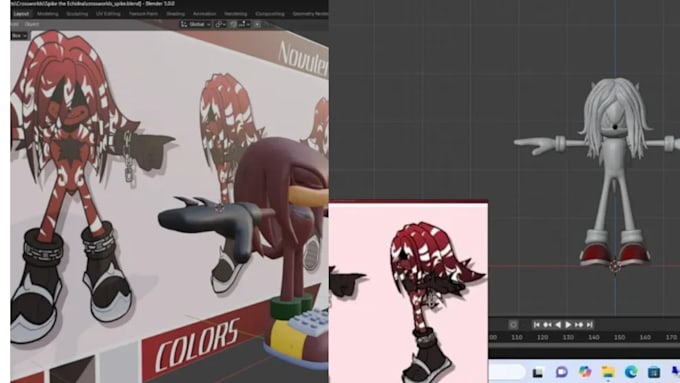Open the pivot point dropdown
Screen dimensions: 680x383
220,24
